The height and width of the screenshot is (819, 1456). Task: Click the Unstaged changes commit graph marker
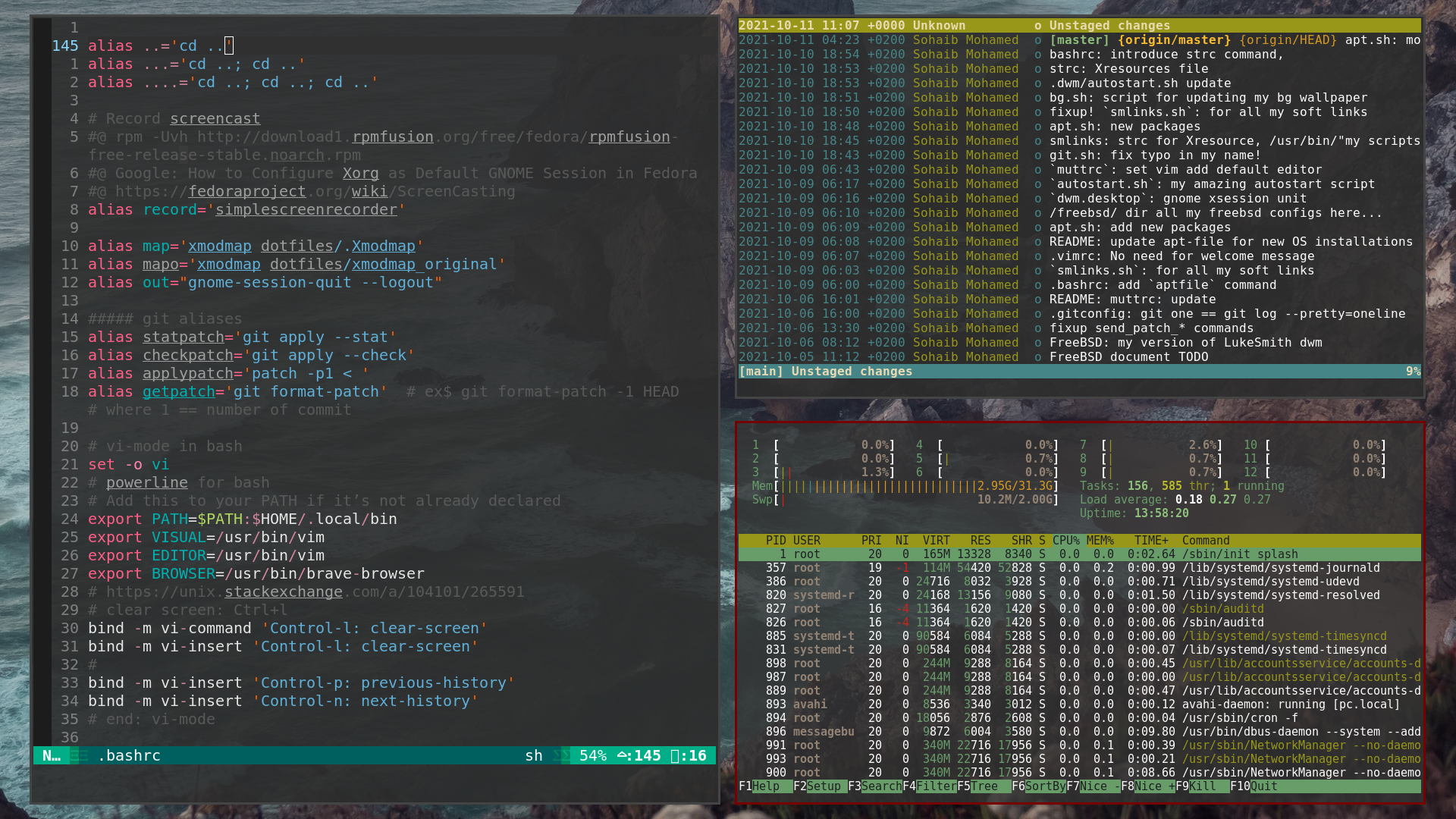(1038, 26)
